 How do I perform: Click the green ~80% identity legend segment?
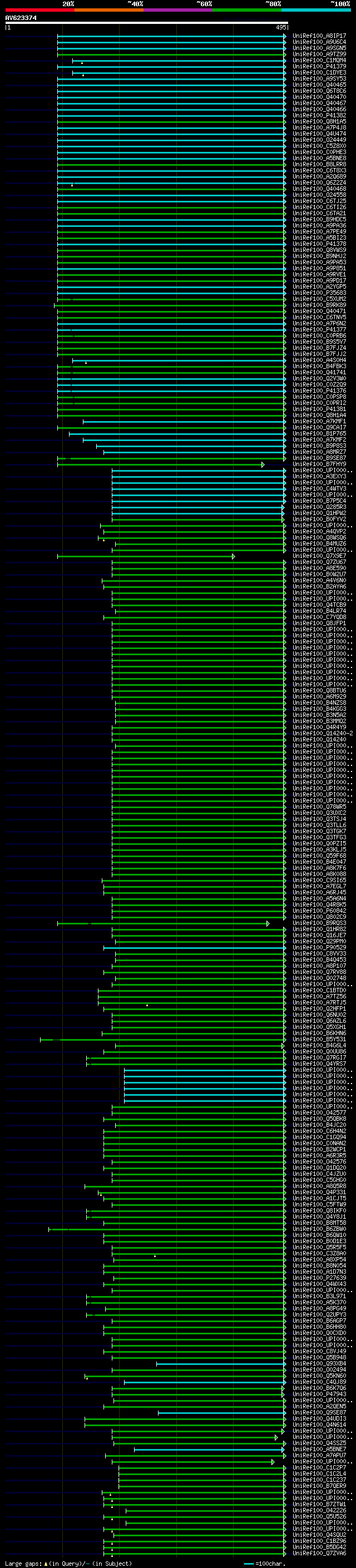(x=247, y=11)
